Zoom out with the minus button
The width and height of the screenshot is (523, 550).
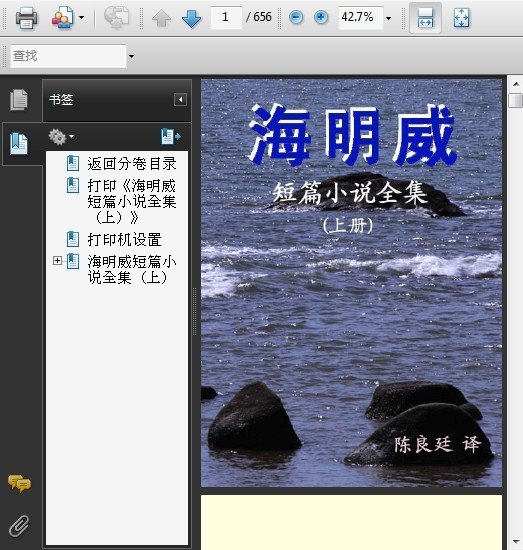pos(296,17)
